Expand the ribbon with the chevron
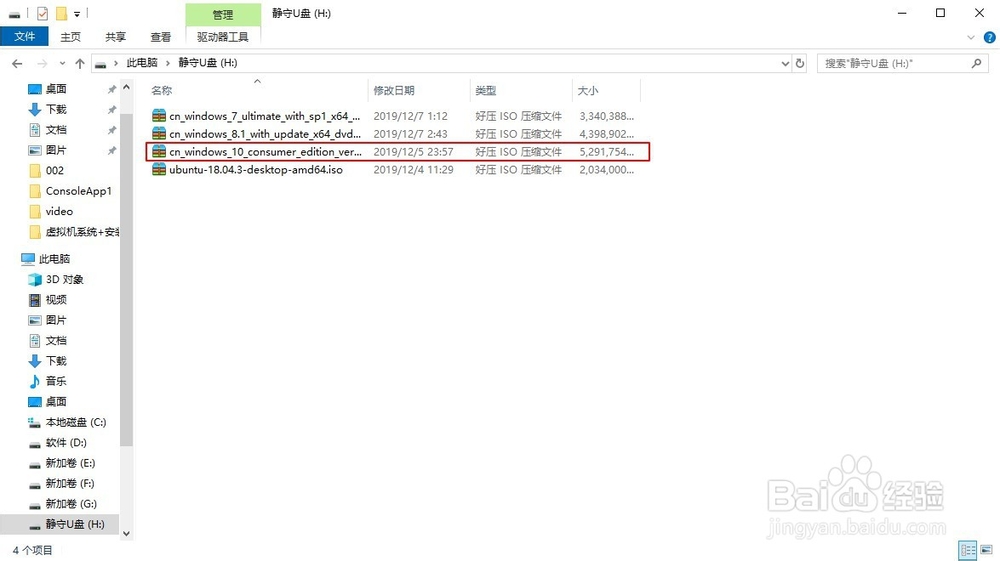The height and width of the screenshot is (561, 1000). point(971,38)
